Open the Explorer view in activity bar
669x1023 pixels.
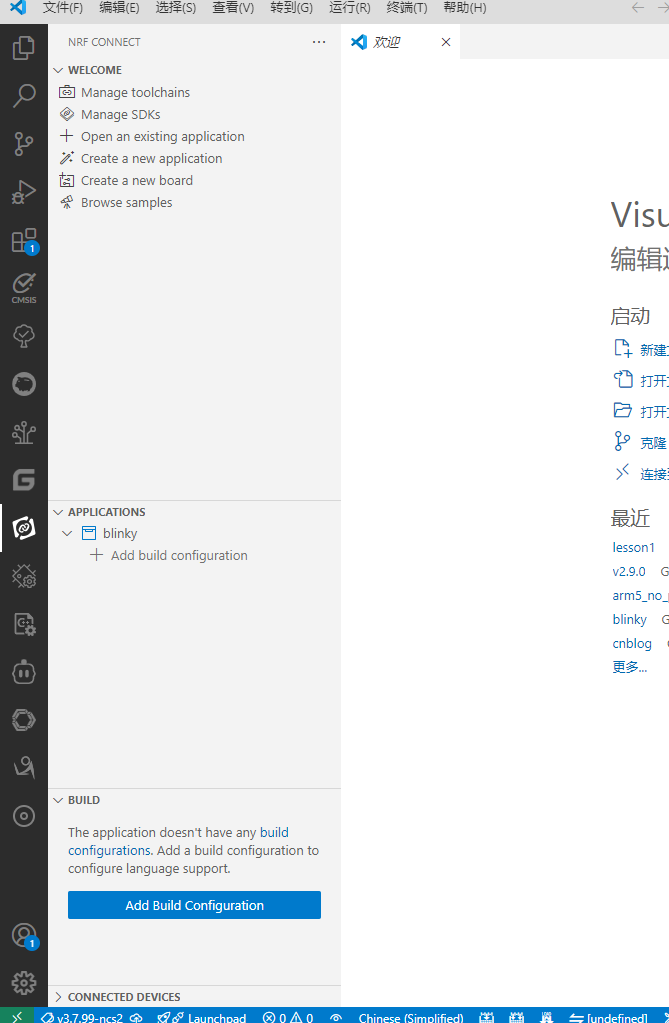[x=23, y=48]
